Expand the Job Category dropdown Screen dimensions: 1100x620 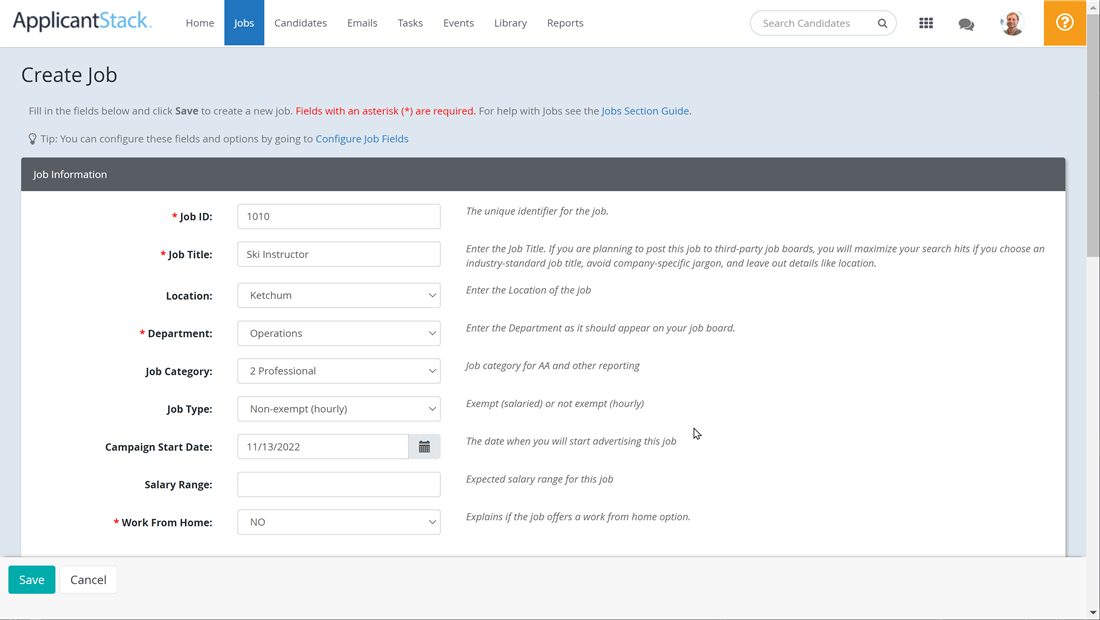coord(338,370)
